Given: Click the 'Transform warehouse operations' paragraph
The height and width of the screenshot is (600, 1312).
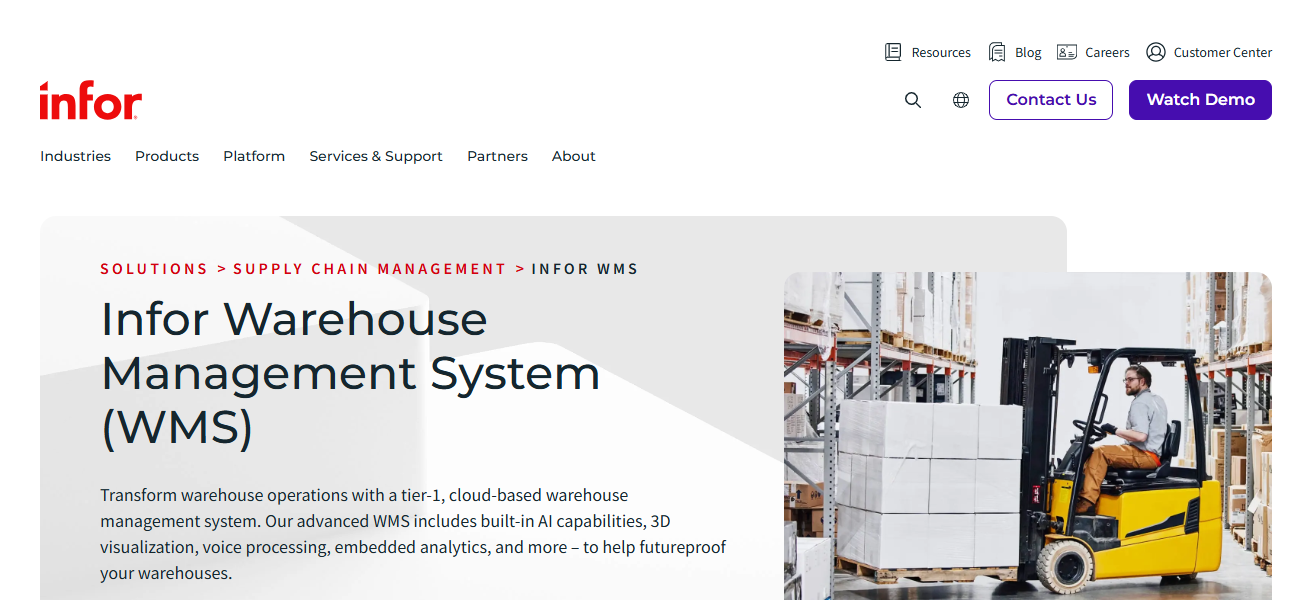Looking at the screenshot, I should pos(413,534).
